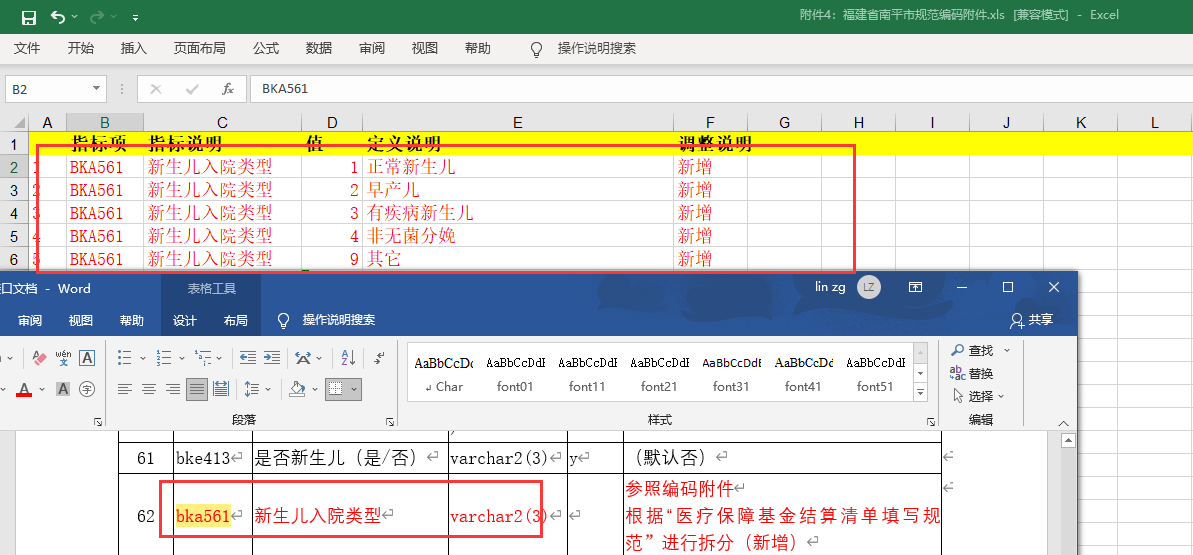The image size is (1193, 555).
Task: Click 替换 in Word
Action: pos(971,373)
